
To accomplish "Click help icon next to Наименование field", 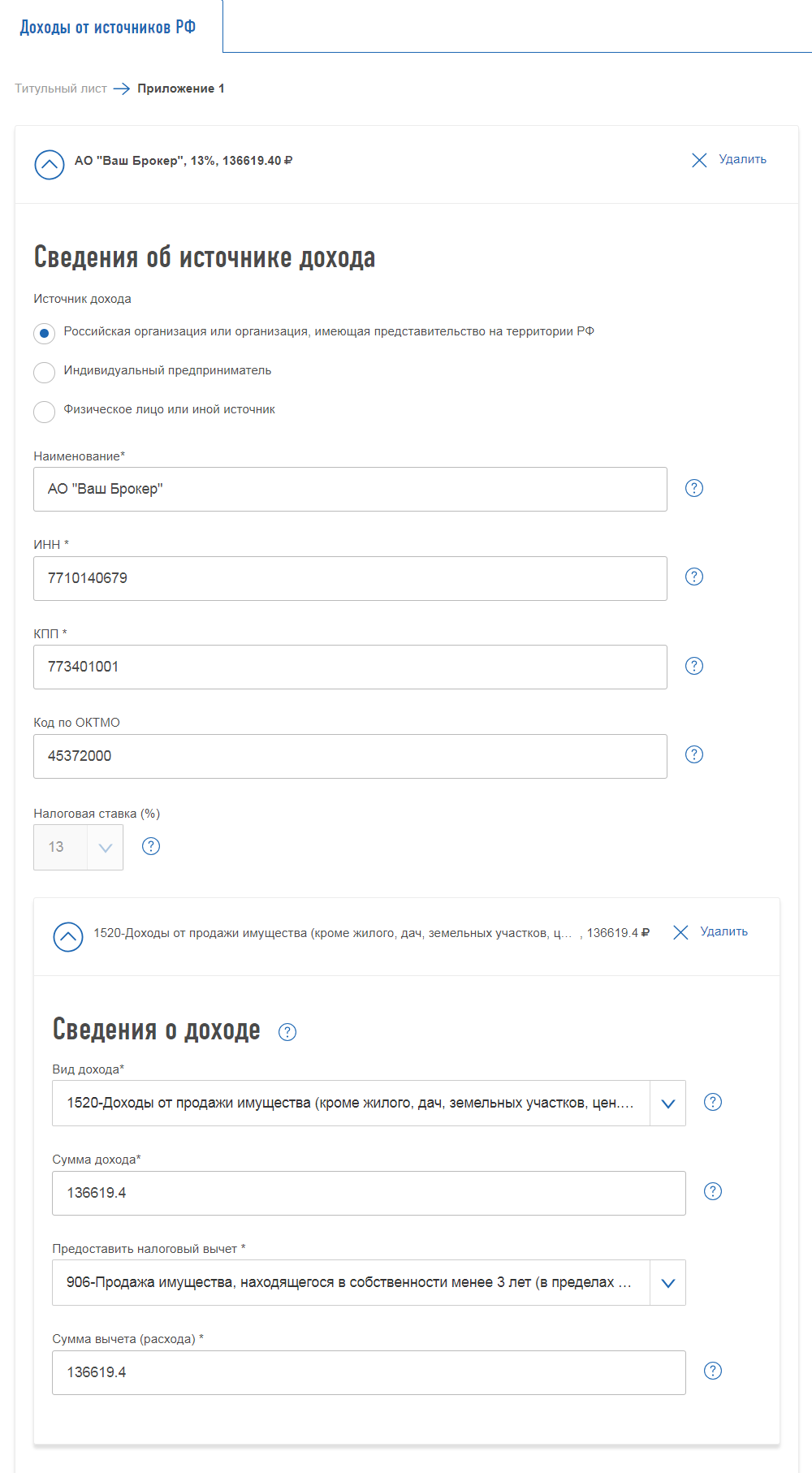I will point(694,488).
